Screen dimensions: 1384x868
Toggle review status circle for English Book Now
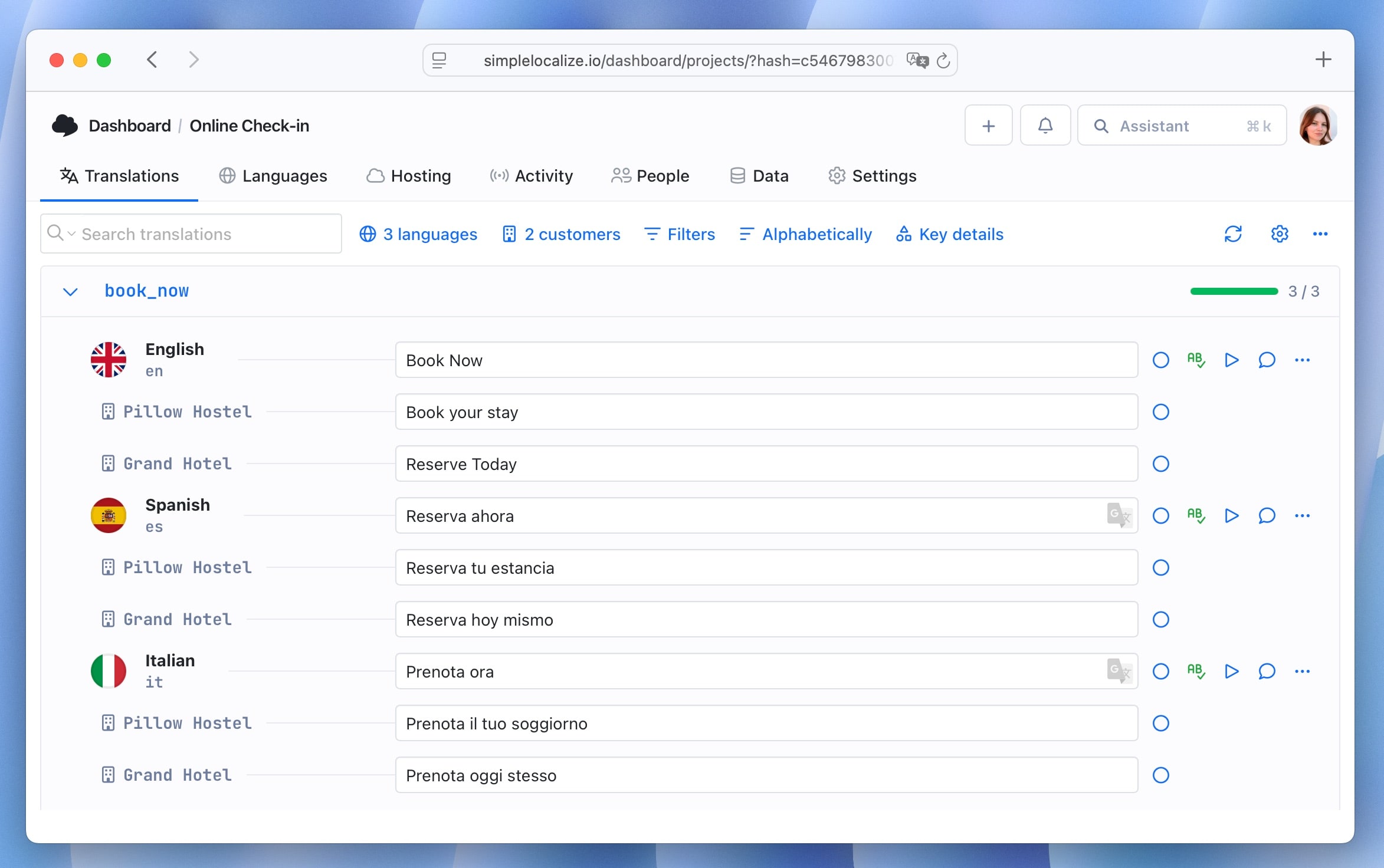tap(1160, 360)
